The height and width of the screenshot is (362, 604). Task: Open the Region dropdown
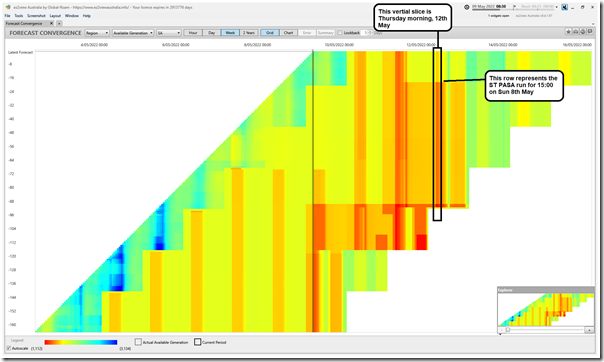[97, 33]
